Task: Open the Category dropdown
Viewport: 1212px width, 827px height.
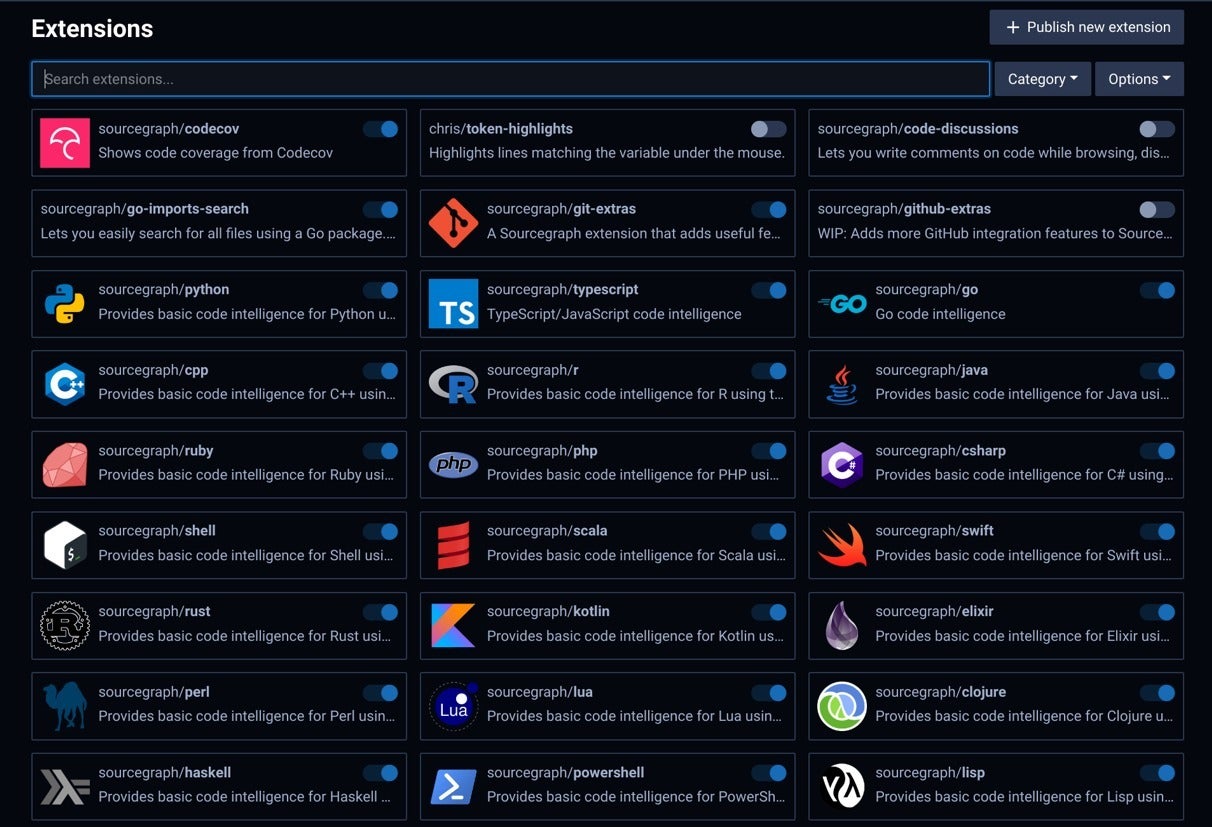Action: point(1042,79)
